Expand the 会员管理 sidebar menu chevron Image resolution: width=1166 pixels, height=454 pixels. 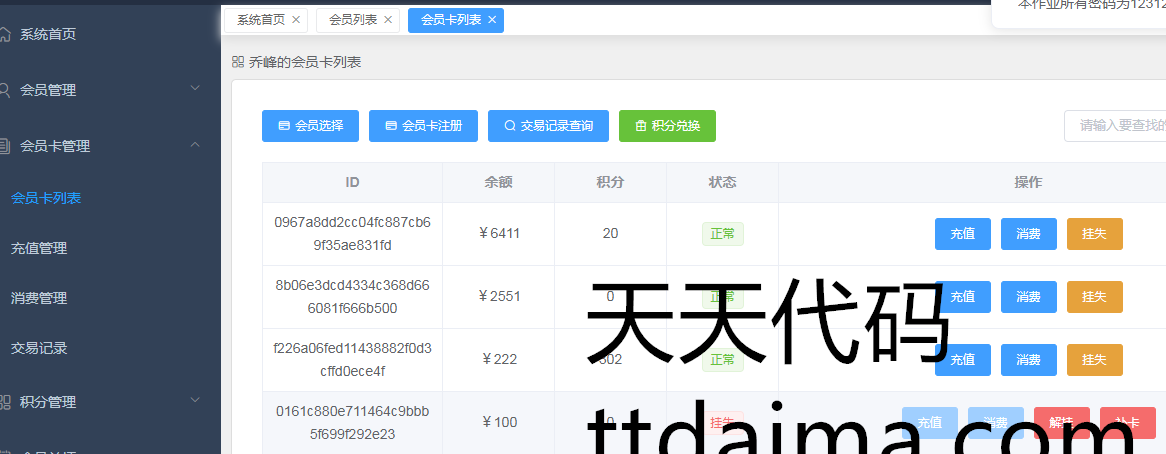tap(195, 89)
